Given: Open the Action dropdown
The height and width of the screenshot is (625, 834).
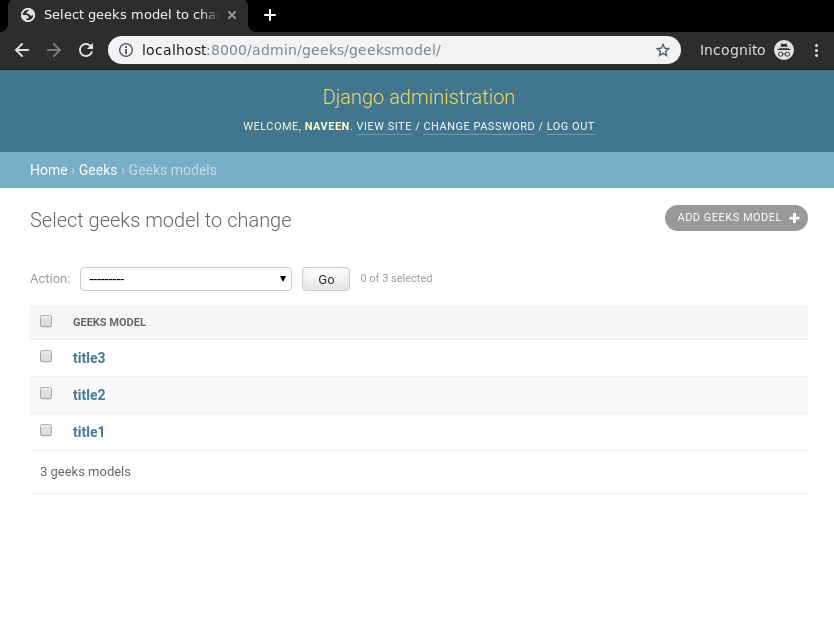Looking at the screenshot, I should tap(186, 279).
